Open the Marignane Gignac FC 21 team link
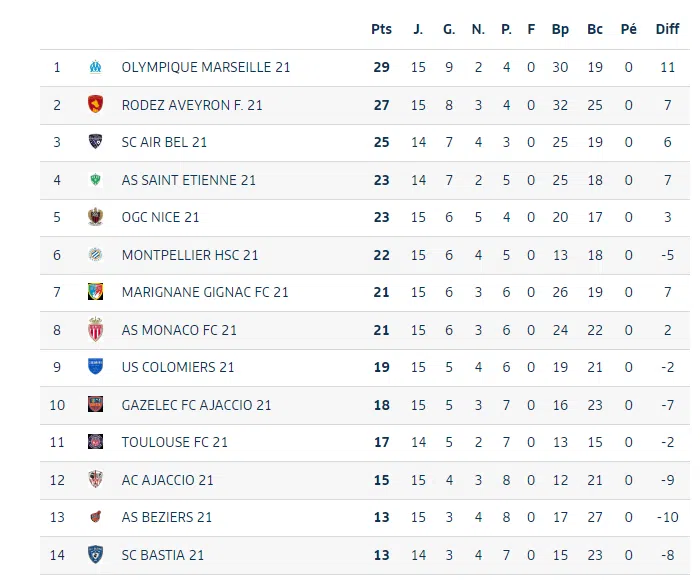700x587 pixels. (x=205, y=292)
